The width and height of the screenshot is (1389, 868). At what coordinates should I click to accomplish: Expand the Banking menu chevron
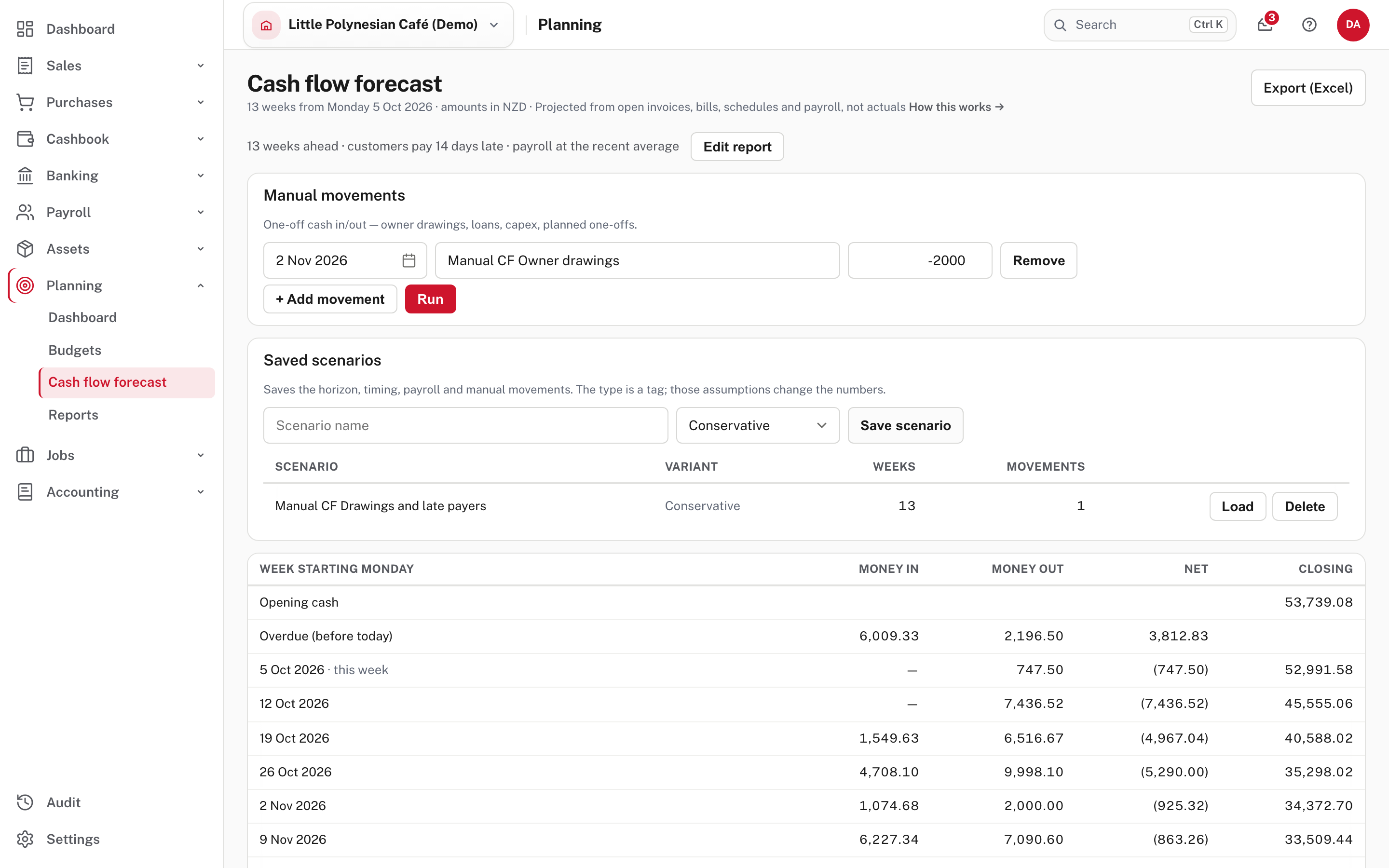[x=200, y=176]
